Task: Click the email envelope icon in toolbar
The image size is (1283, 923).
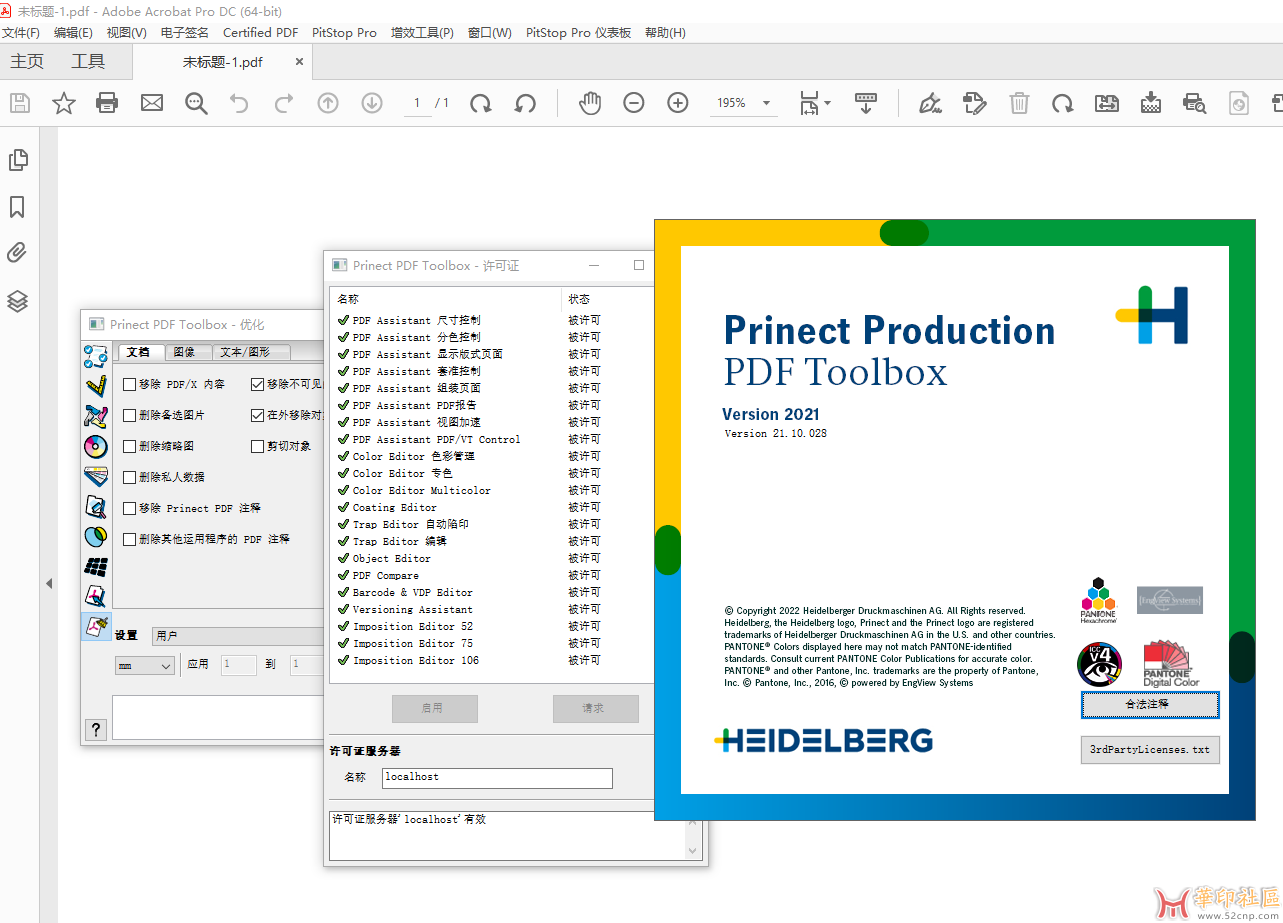Action: 152,103
